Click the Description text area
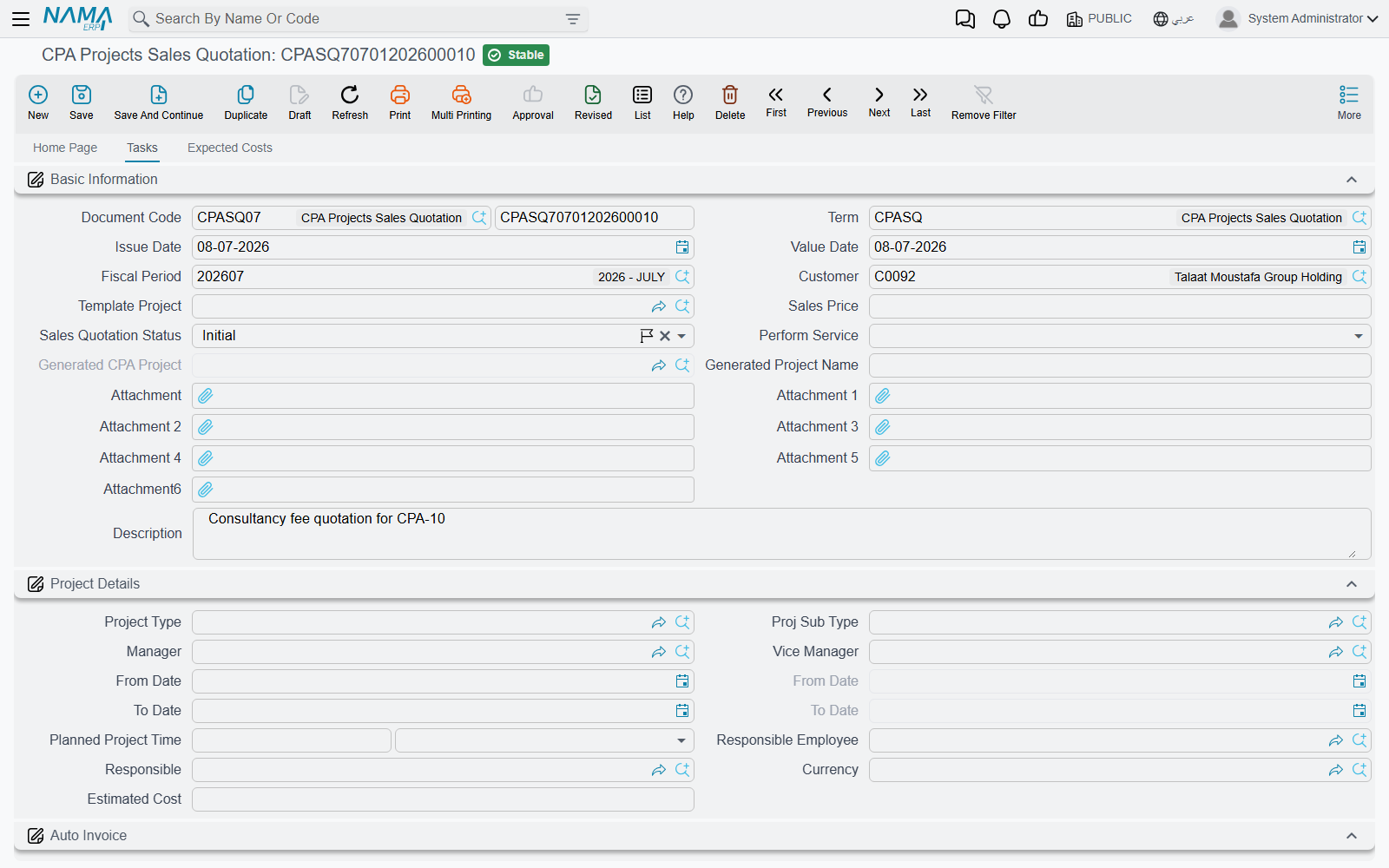This screenshot has width=1389, height=868. [x=781, y=534]
